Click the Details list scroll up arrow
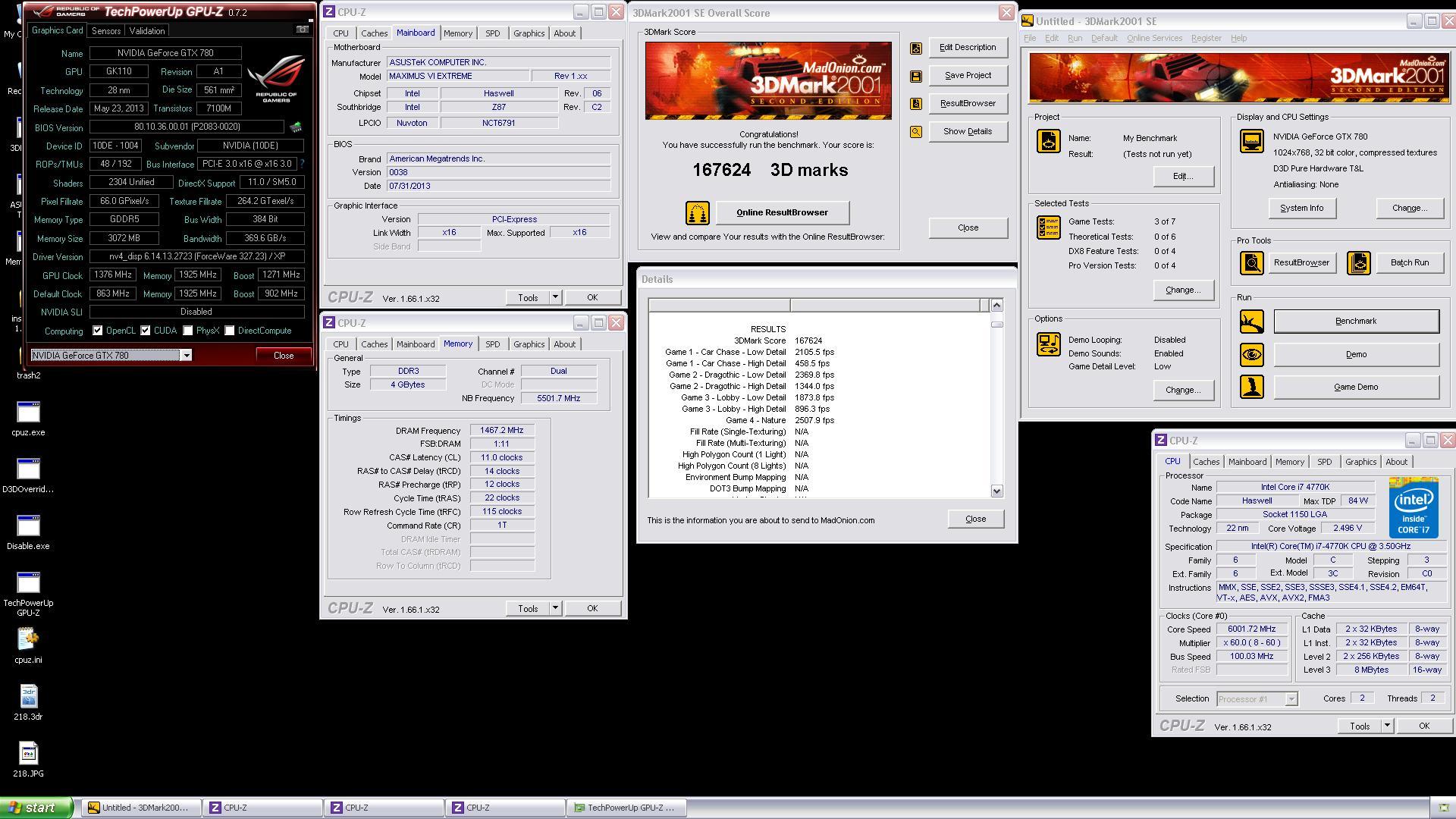The height and width of the screenshot is (819, 1456). point(996,306)
